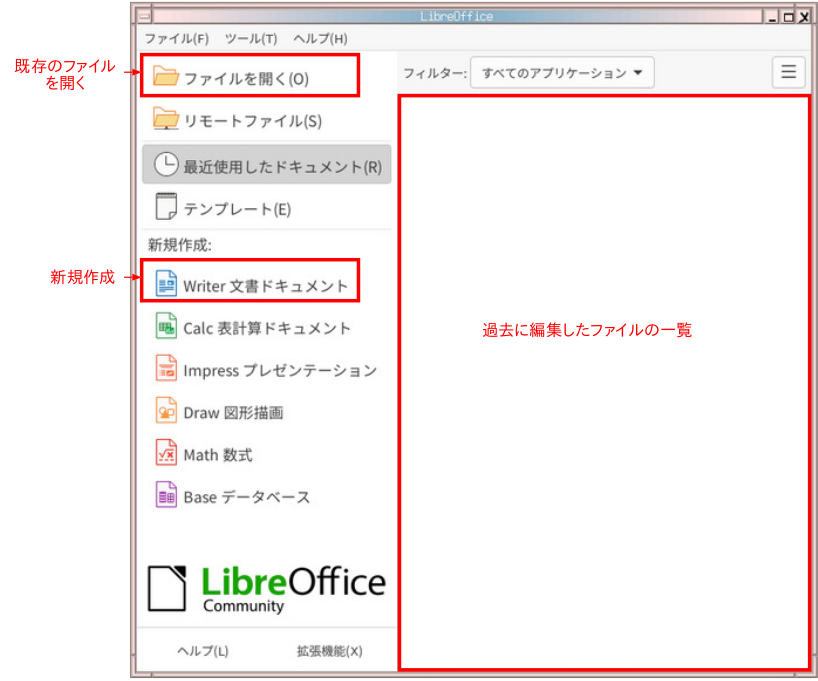The height and width of the screenshot is (681, 818).
Task: Click the Writer 文書ドキュメント label
Action: (x=266, y=286)
